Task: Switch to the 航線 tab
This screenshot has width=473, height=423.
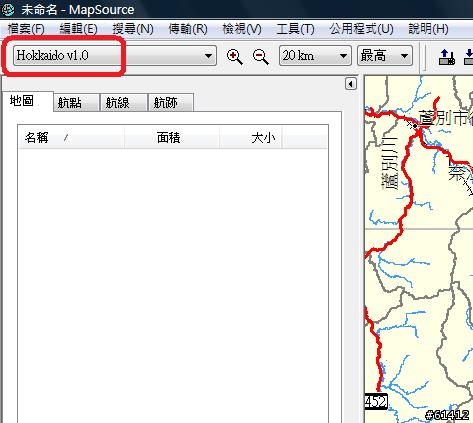Action: point(124,102)
